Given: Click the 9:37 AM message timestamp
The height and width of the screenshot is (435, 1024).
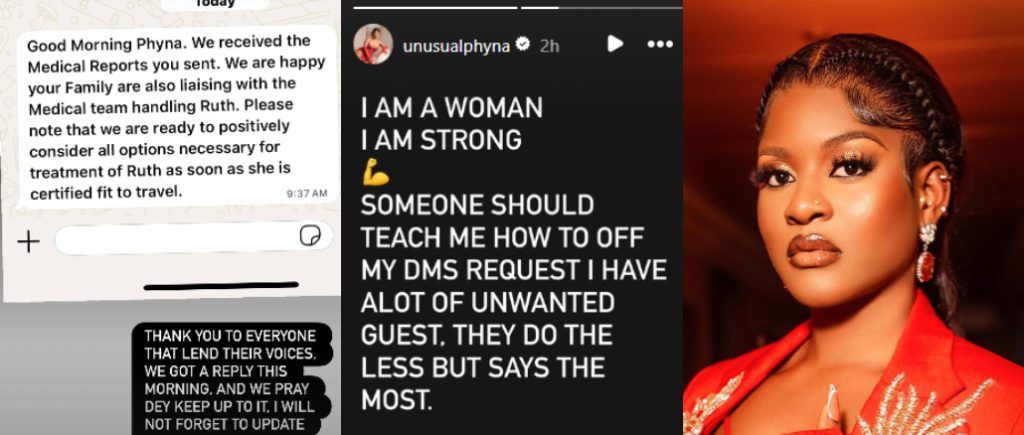Looking at the screenshot, I should (306, 194).
